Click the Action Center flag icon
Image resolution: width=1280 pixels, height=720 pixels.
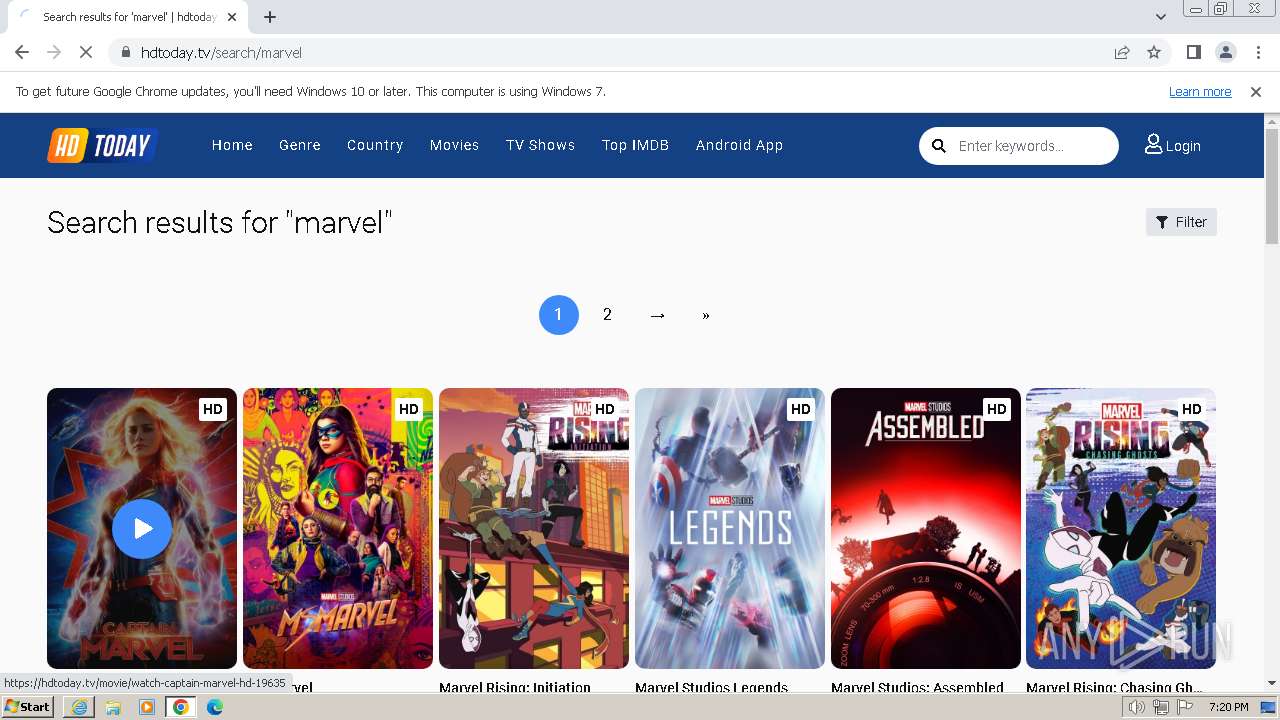(x=1185, y=707)
